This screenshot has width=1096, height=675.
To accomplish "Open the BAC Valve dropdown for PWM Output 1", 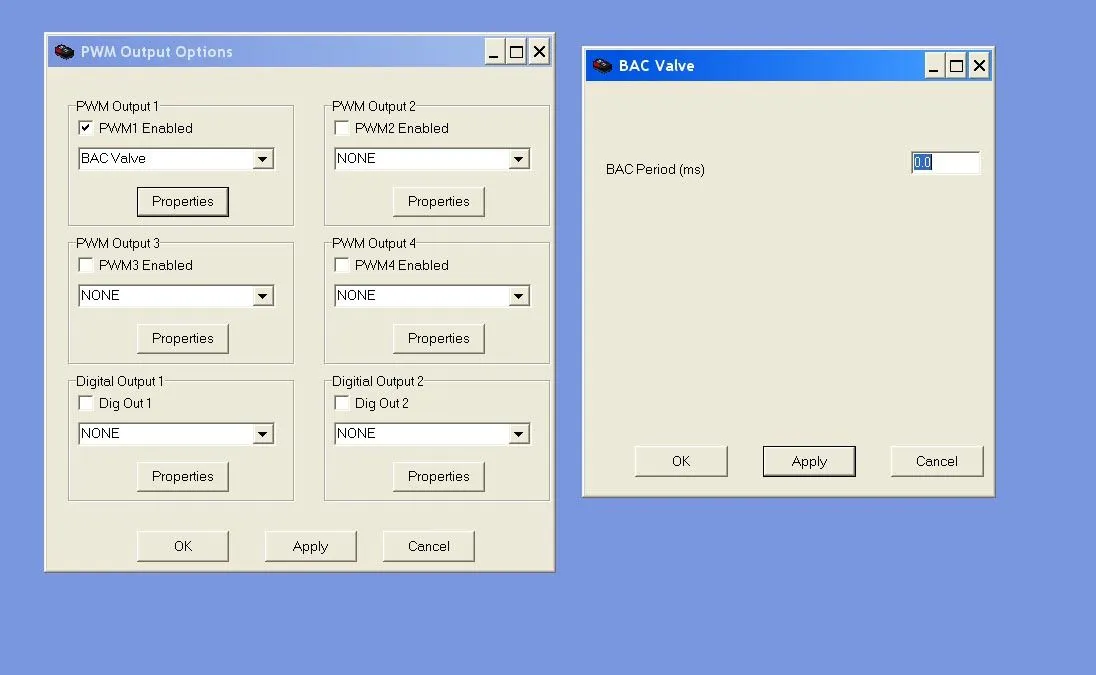I will coord(262,159).
